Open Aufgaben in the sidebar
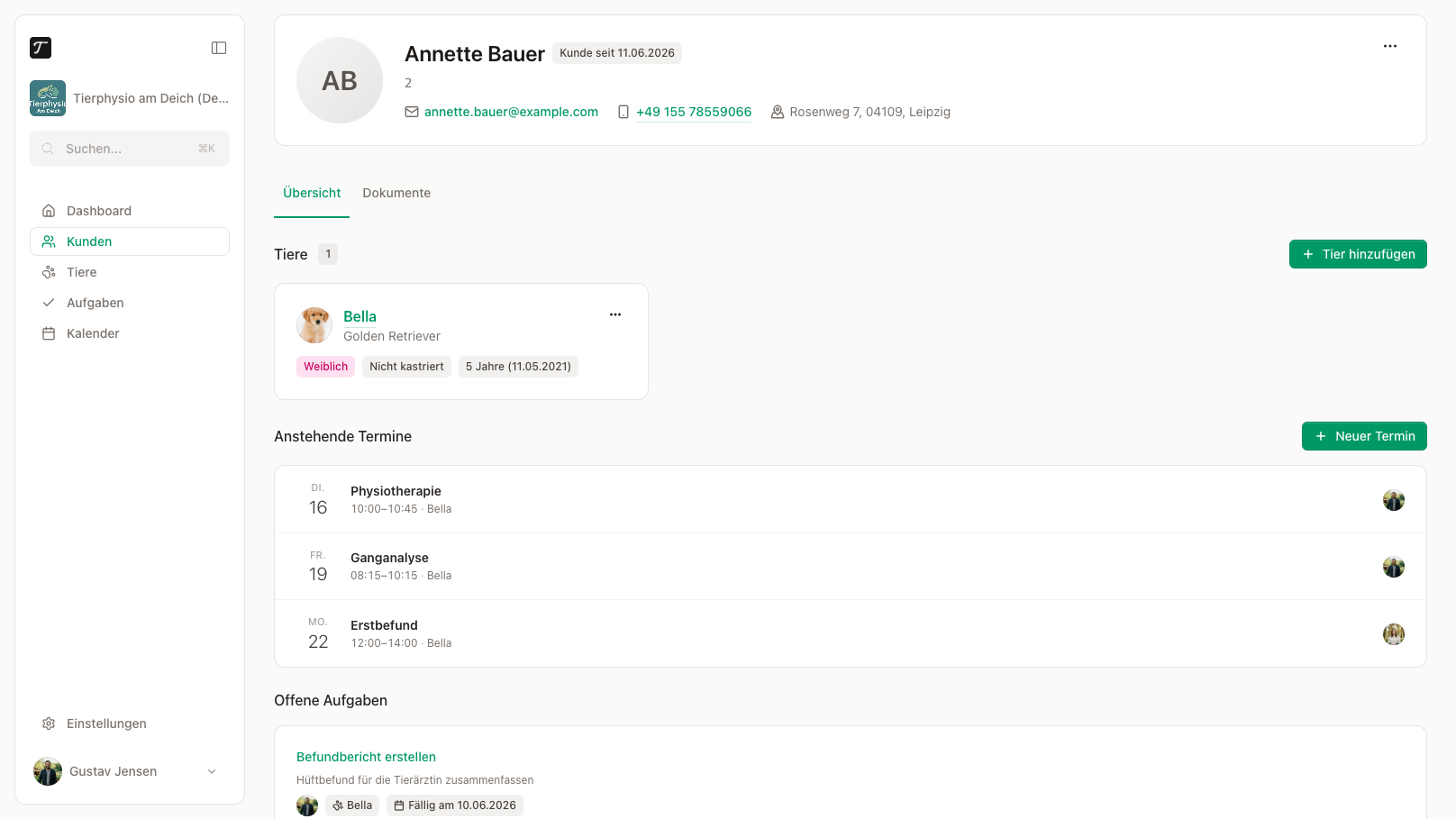1456x819 pixels. click(130, 303)
